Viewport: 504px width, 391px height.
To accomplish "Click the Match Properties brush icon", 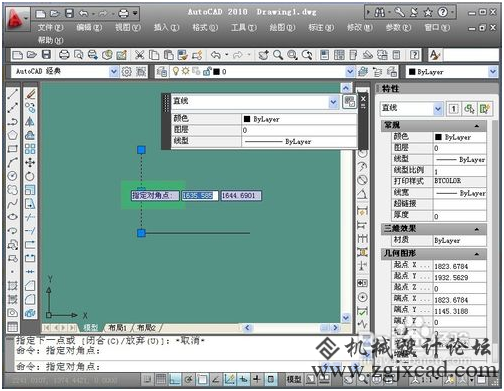I will coord(182,55).
